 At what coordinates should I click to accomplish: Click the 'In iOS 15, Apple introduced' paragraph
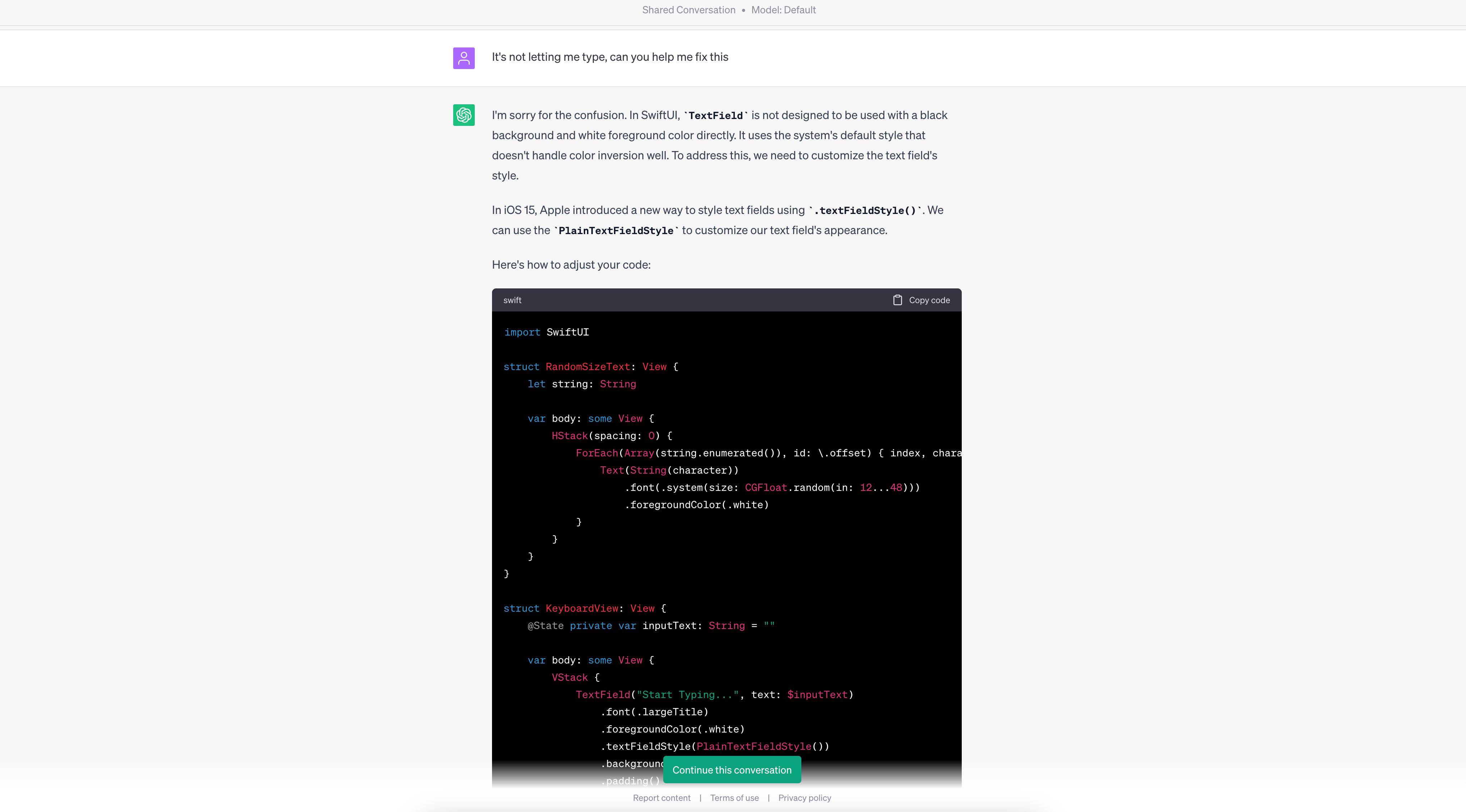click(x=718, y=220)
